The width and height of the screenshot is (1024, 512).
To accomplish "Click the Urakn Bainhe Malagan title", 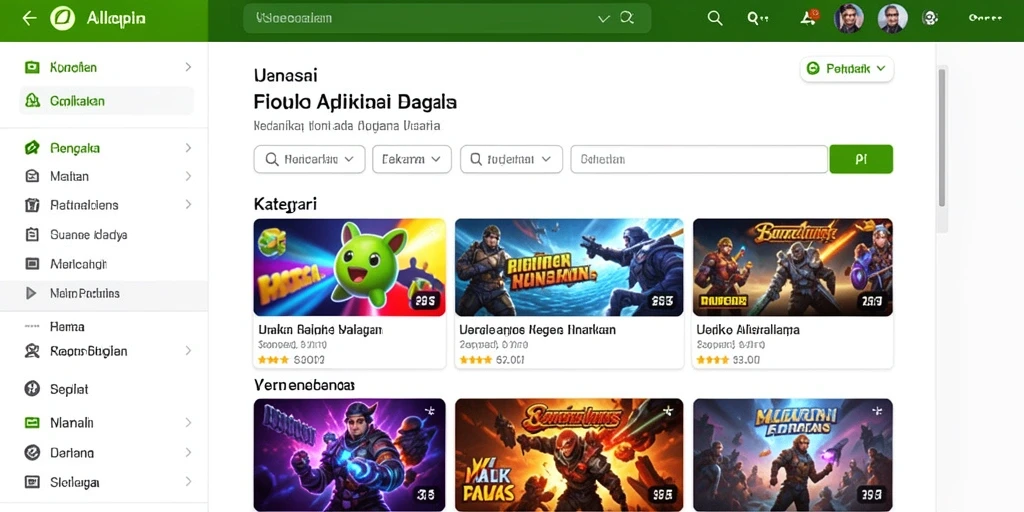I will click(x=320, y=330).
